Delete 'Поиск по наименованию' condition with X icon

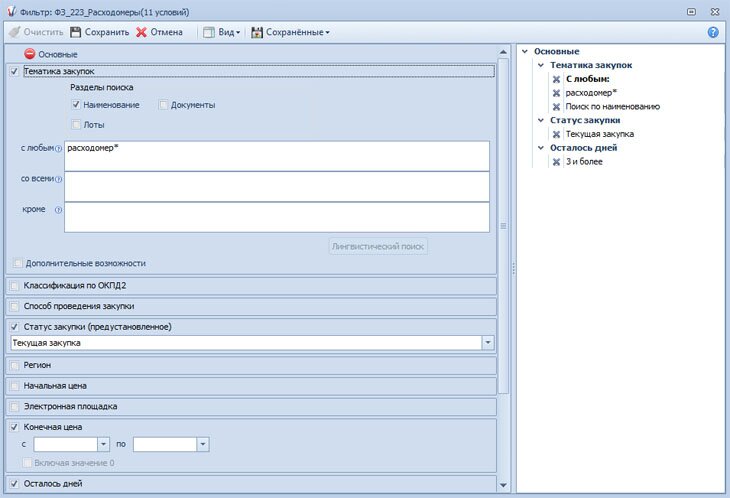point(556,107)
